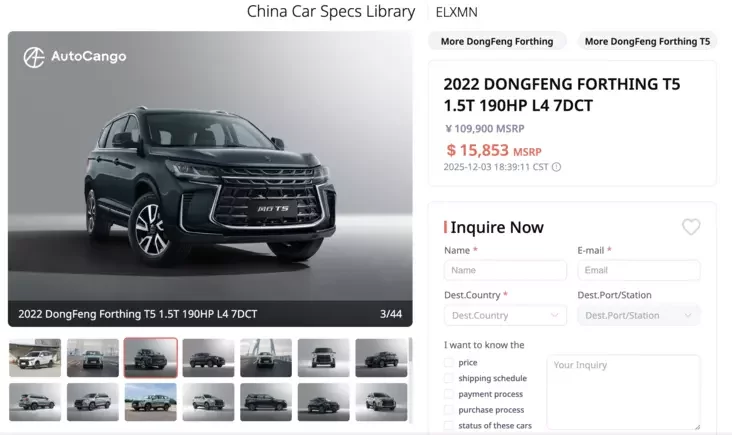The image size is (732, 435).
Task: Tick the shipping schedule checkbox
Action: [449, 378]
